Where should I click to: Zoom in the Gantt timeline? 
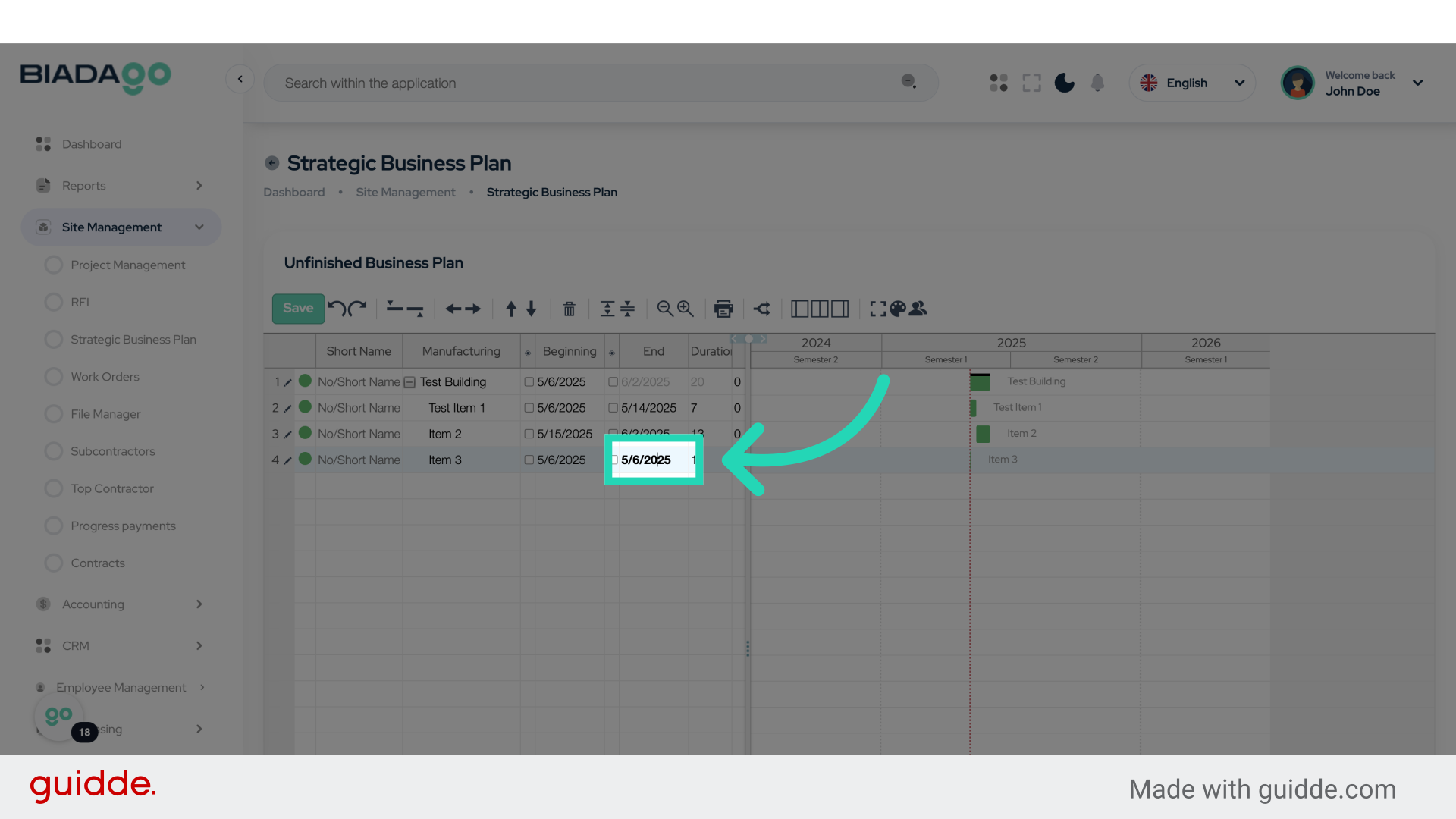pos(686,309)
